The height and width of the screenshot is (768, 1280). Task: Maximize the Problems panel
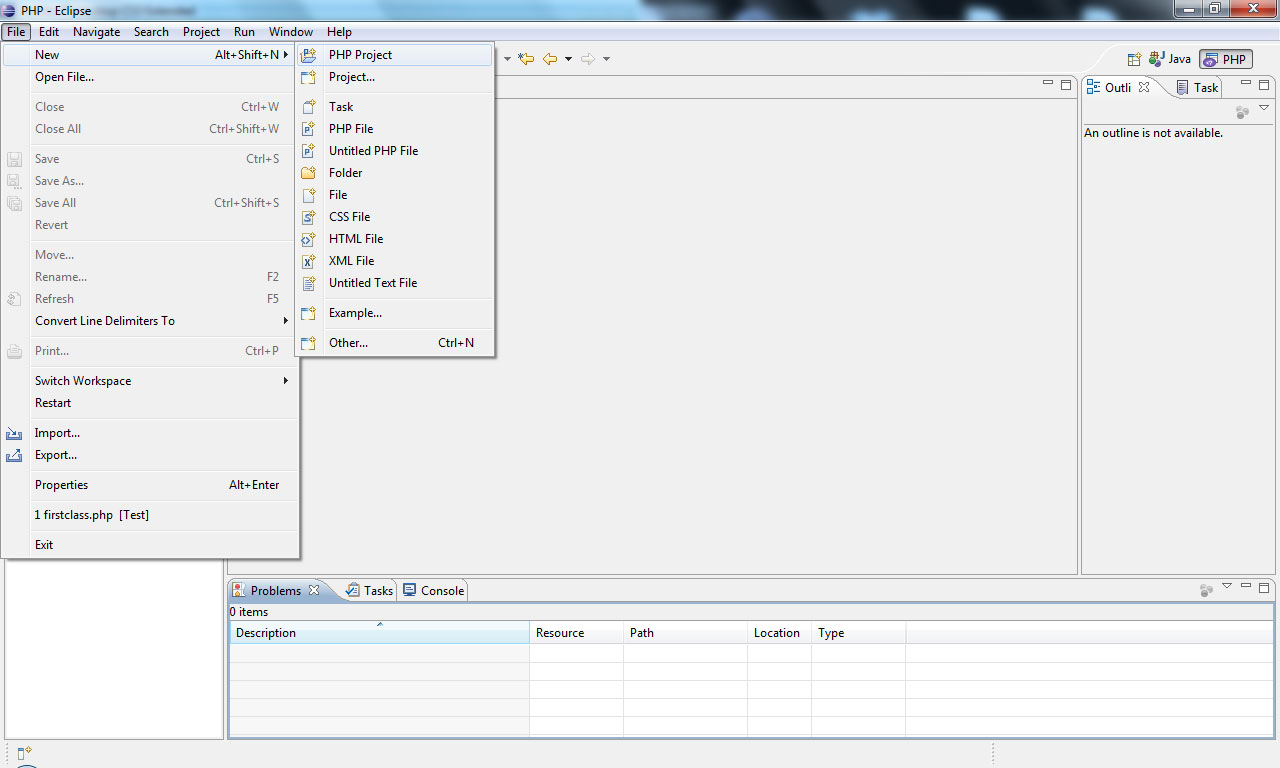tap(1264, 587)
